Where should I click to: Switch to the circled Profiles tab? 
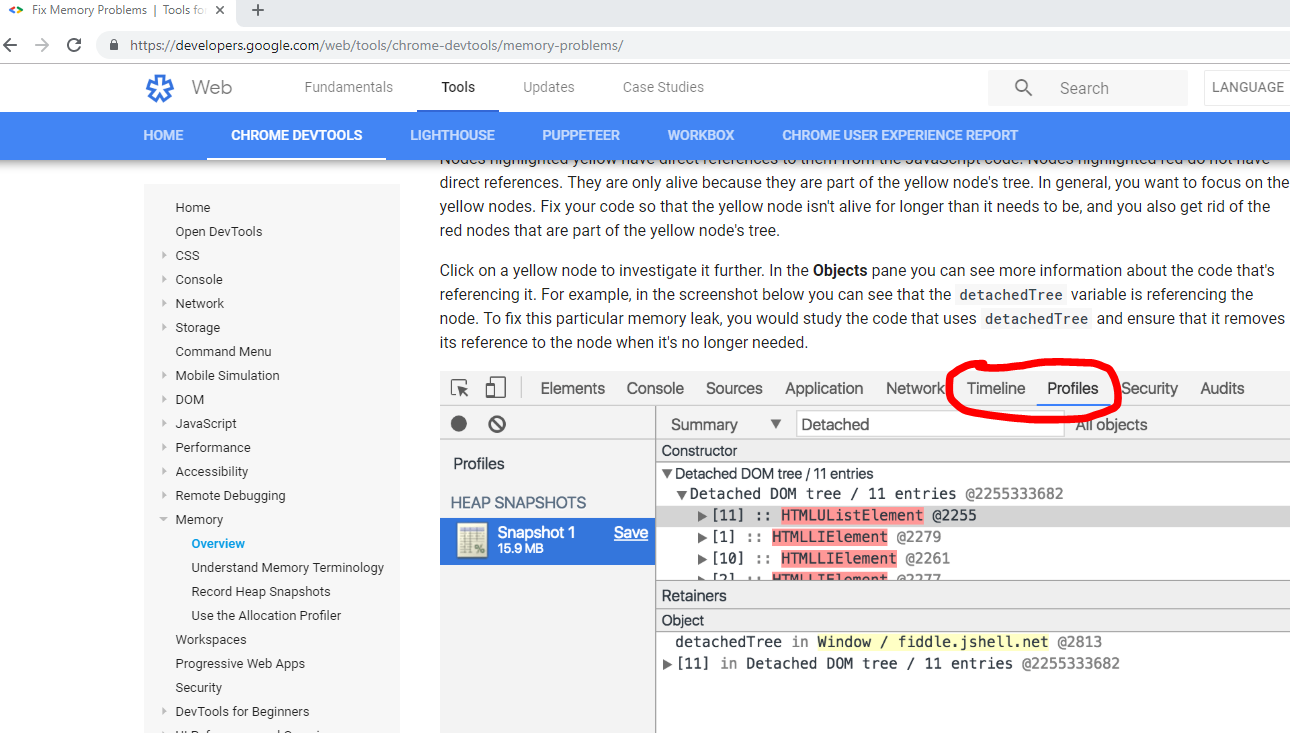click(1072, 388)
